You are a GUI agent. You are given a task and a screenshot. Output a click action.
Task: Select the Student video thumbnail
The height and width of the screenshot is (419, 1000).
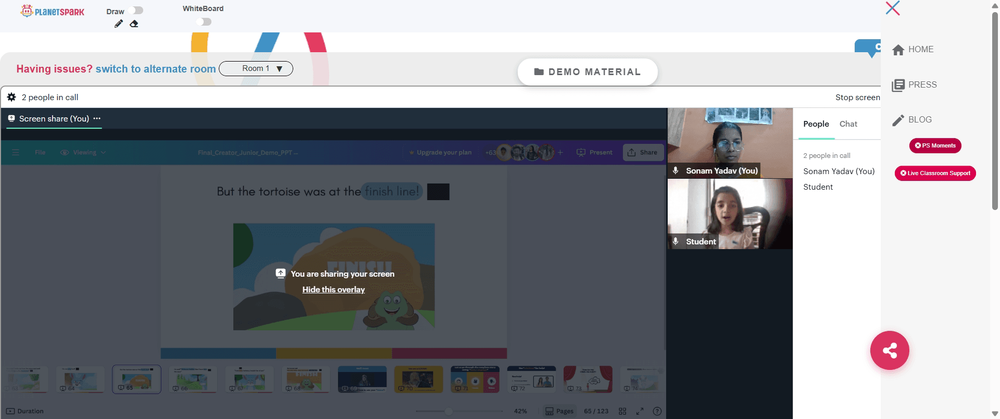(730, 214)
